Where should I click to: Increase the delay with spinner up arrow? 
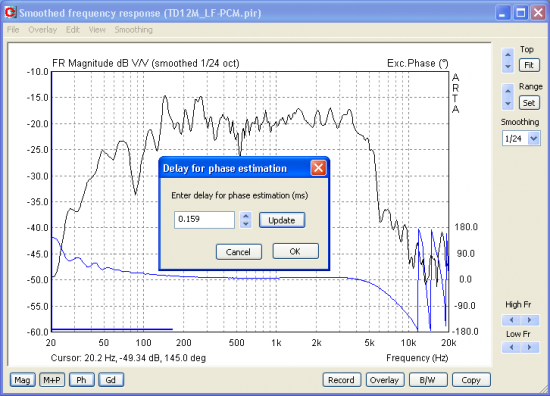coord(246,216)
